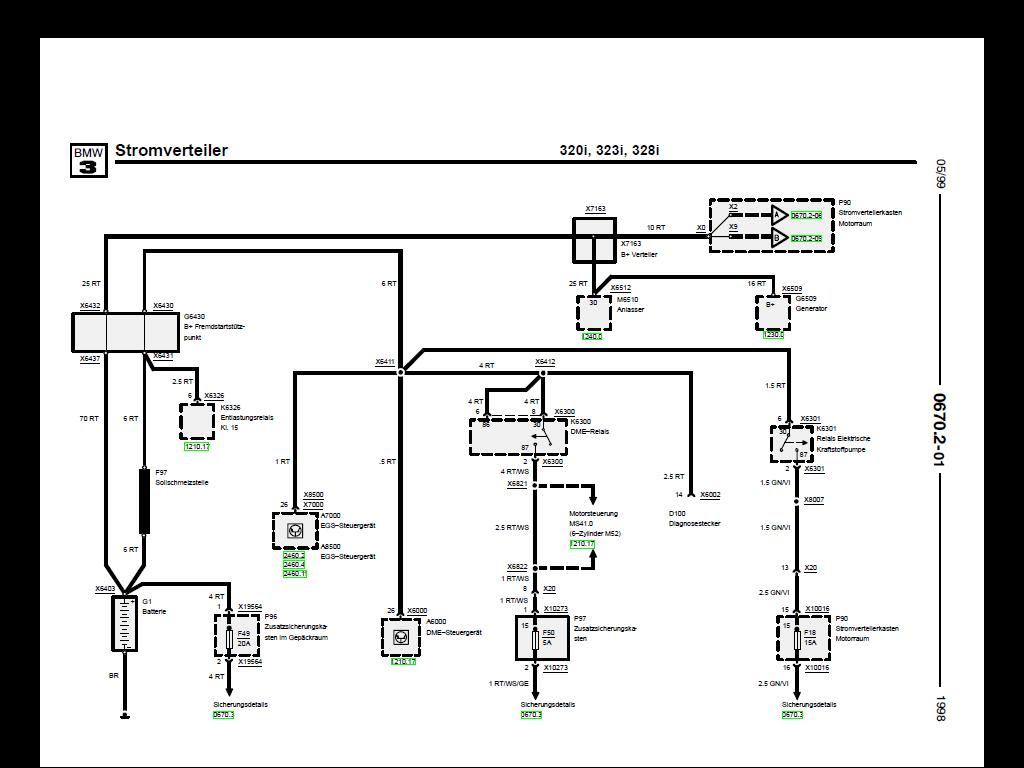Image resolution: width=1024 pixels, height=768 pixels.
Task: Select the X6411 splice label
Action: 385,362
